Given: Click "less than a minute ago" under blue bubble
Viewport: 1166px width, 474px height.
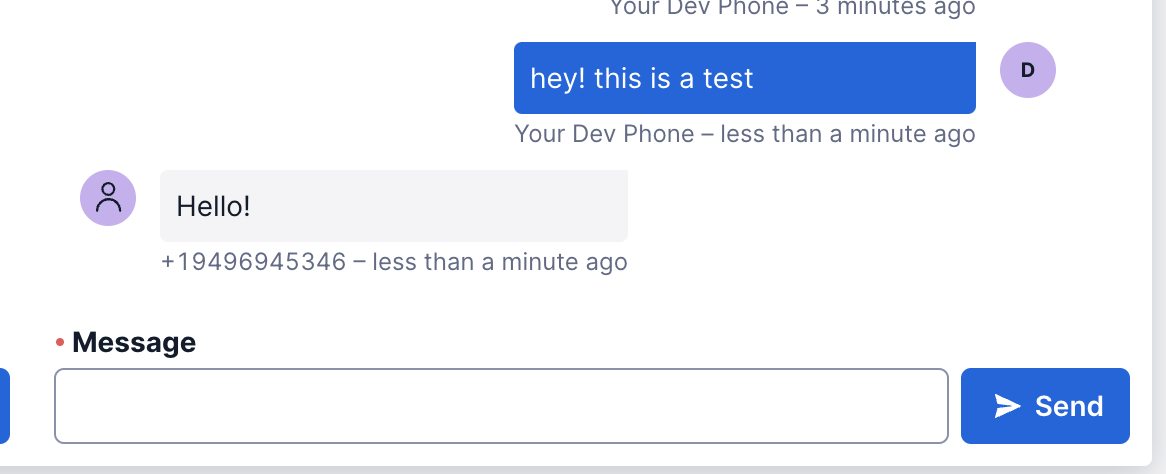Looking at the screenshot, I should pyautogui.click(x=848, y=134).
